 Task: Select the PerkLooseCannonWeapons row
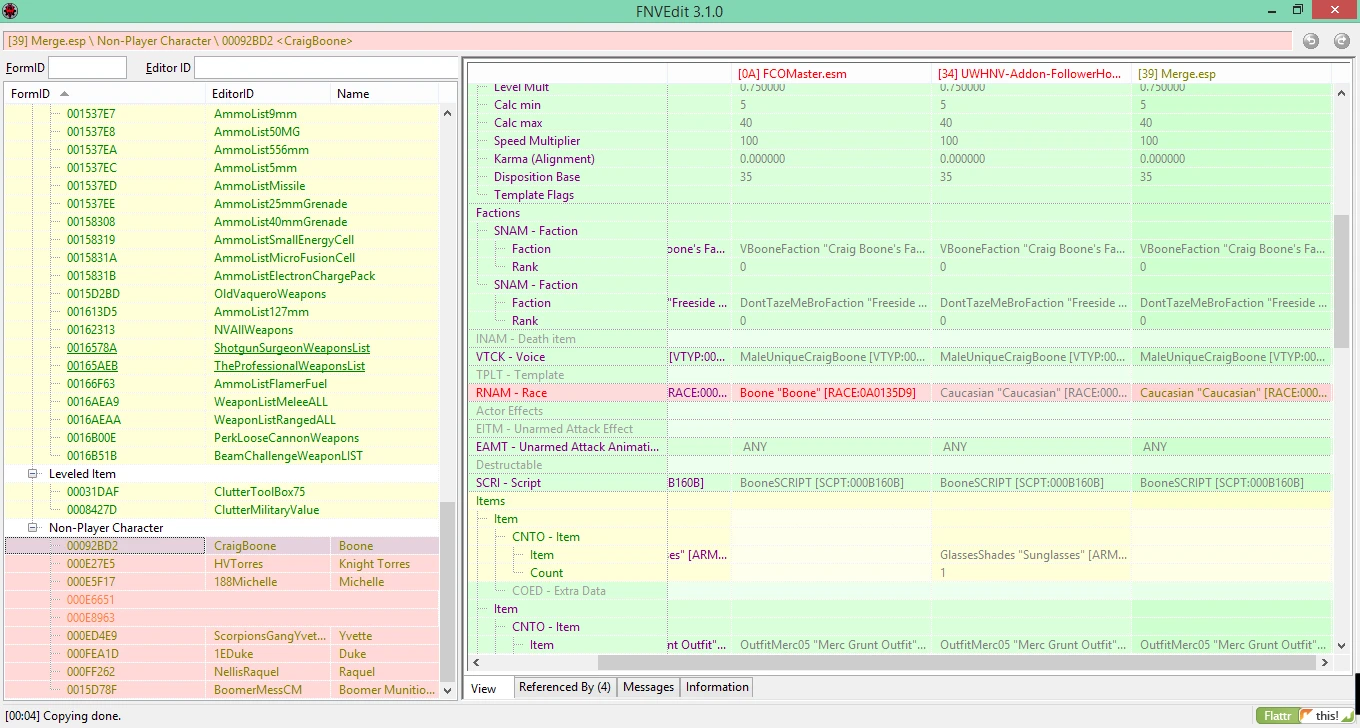221,438
